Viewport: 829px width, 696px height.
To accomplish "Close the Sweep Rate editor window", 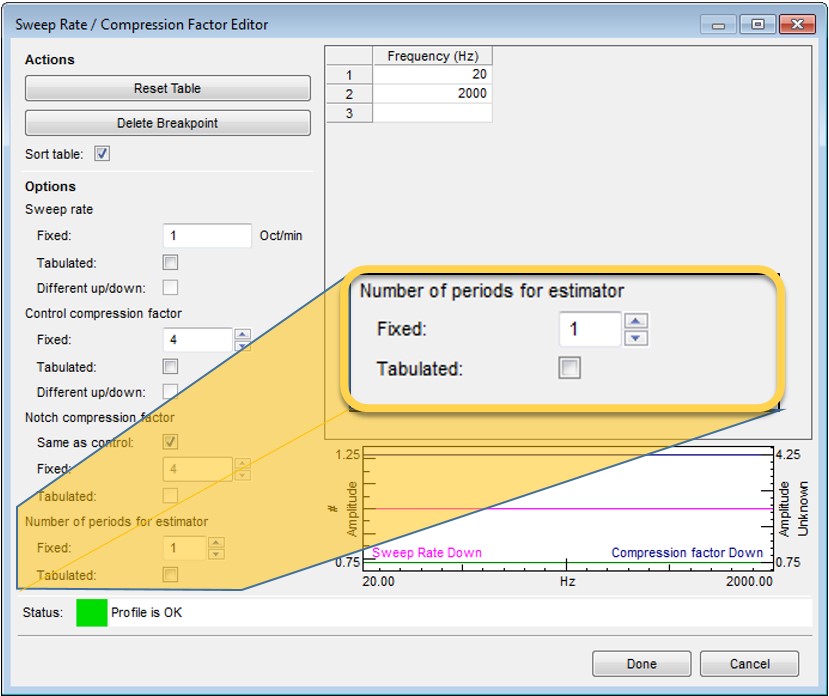I will coord(796,24).
